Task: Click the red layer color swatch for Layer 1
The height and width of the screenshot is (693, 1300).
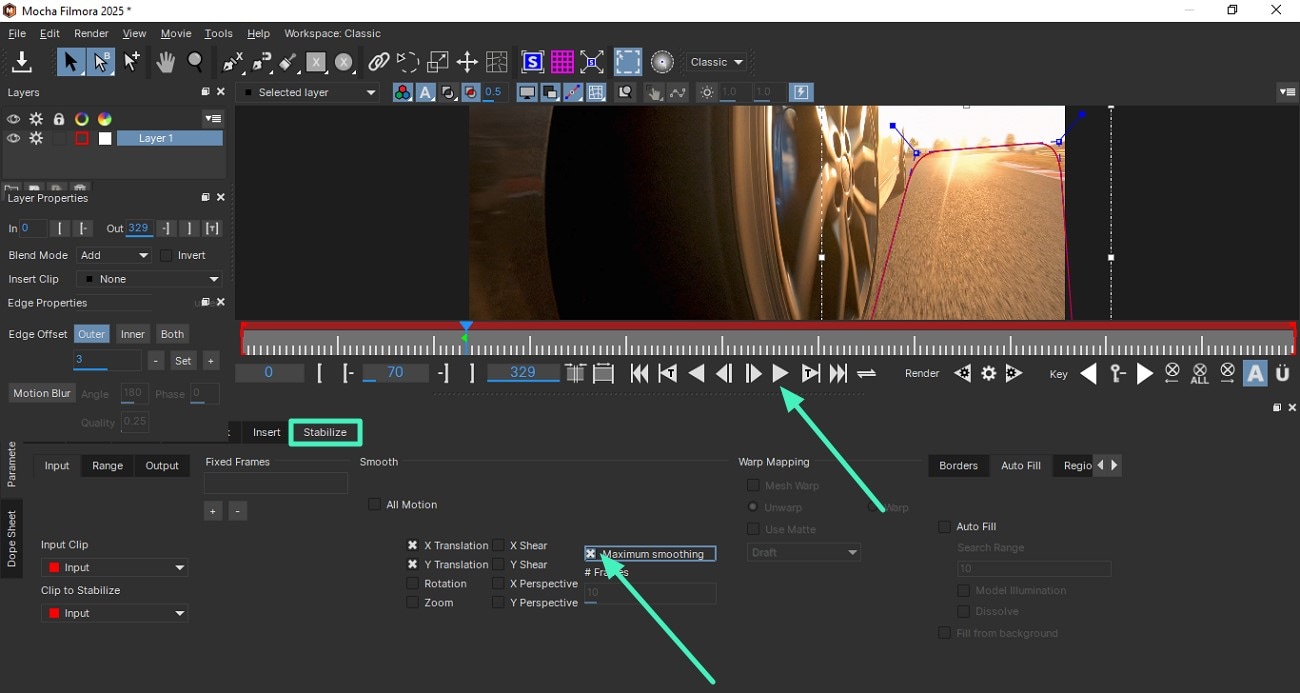Action: (81, 138)
